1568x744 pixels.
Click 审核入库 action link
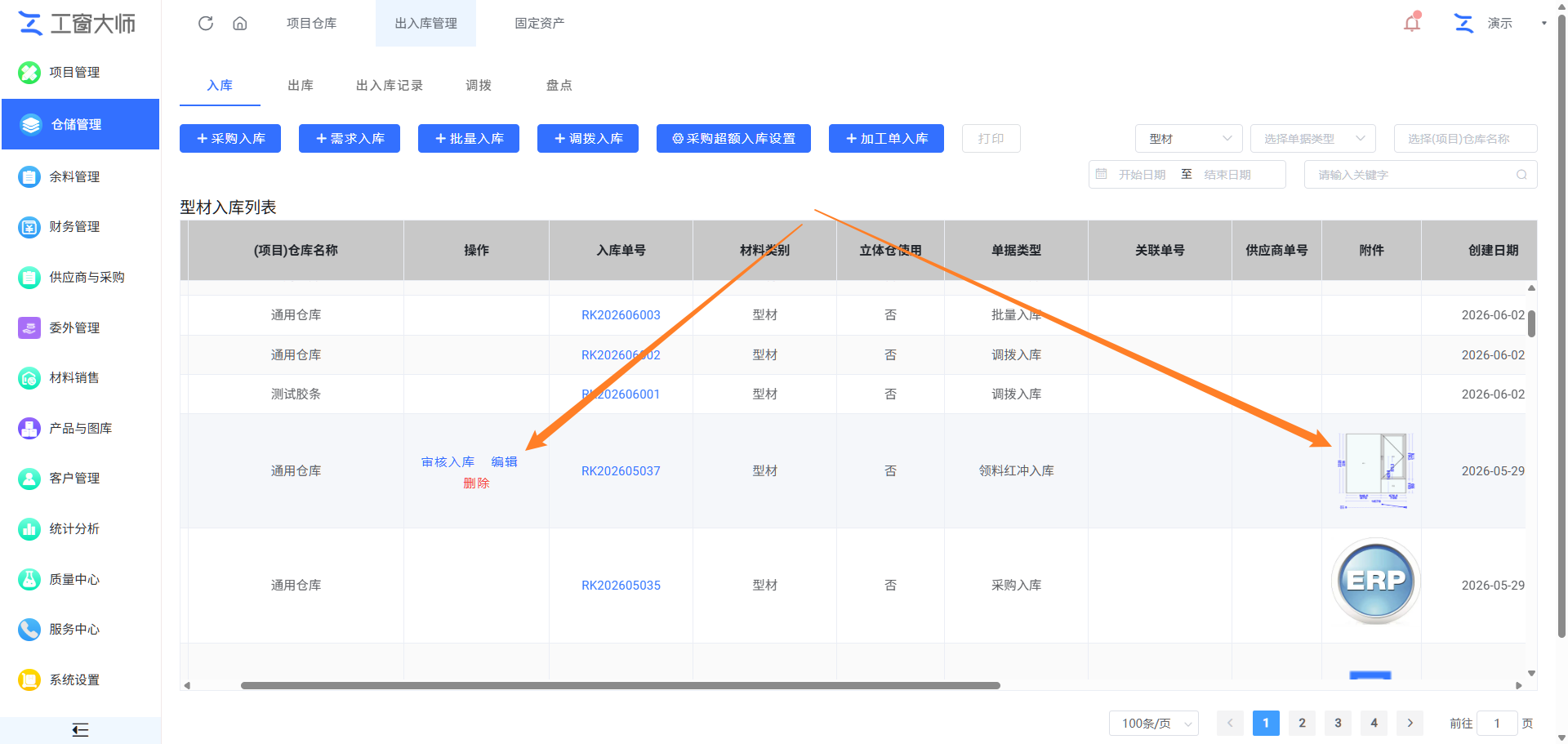point(448,462)
